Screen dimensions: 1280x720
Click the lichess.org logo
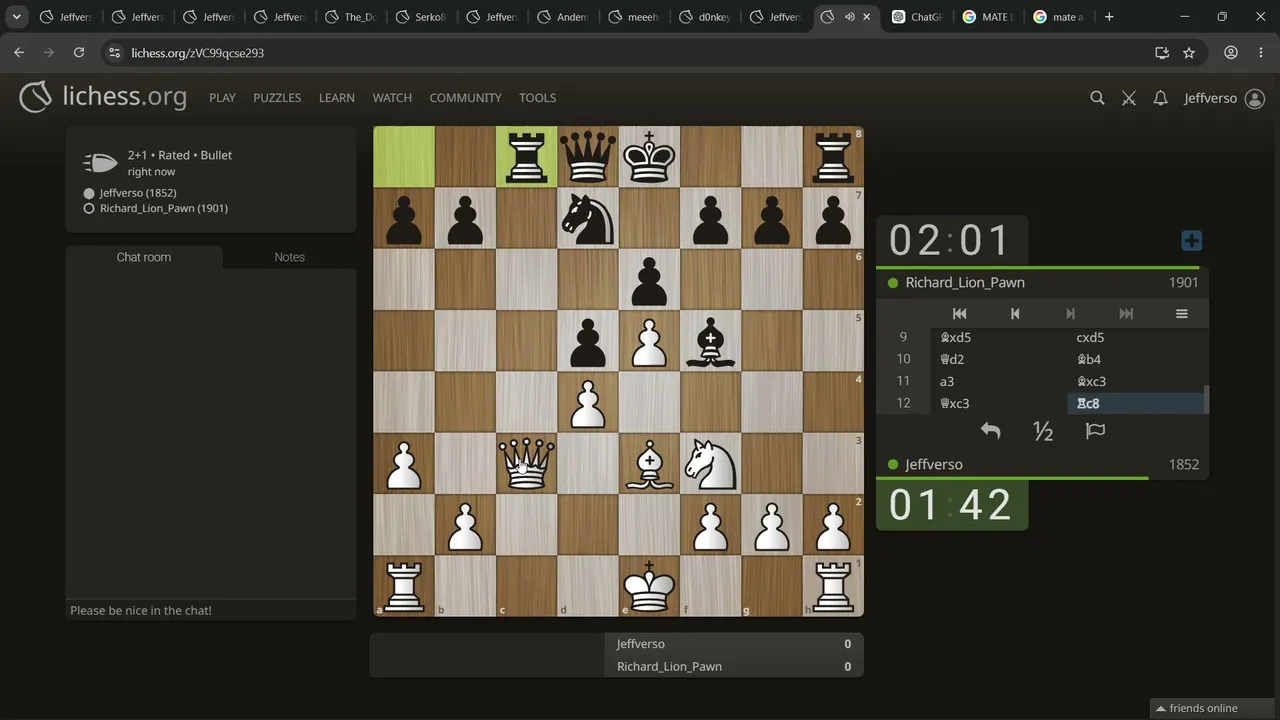(x=103, y=97)
